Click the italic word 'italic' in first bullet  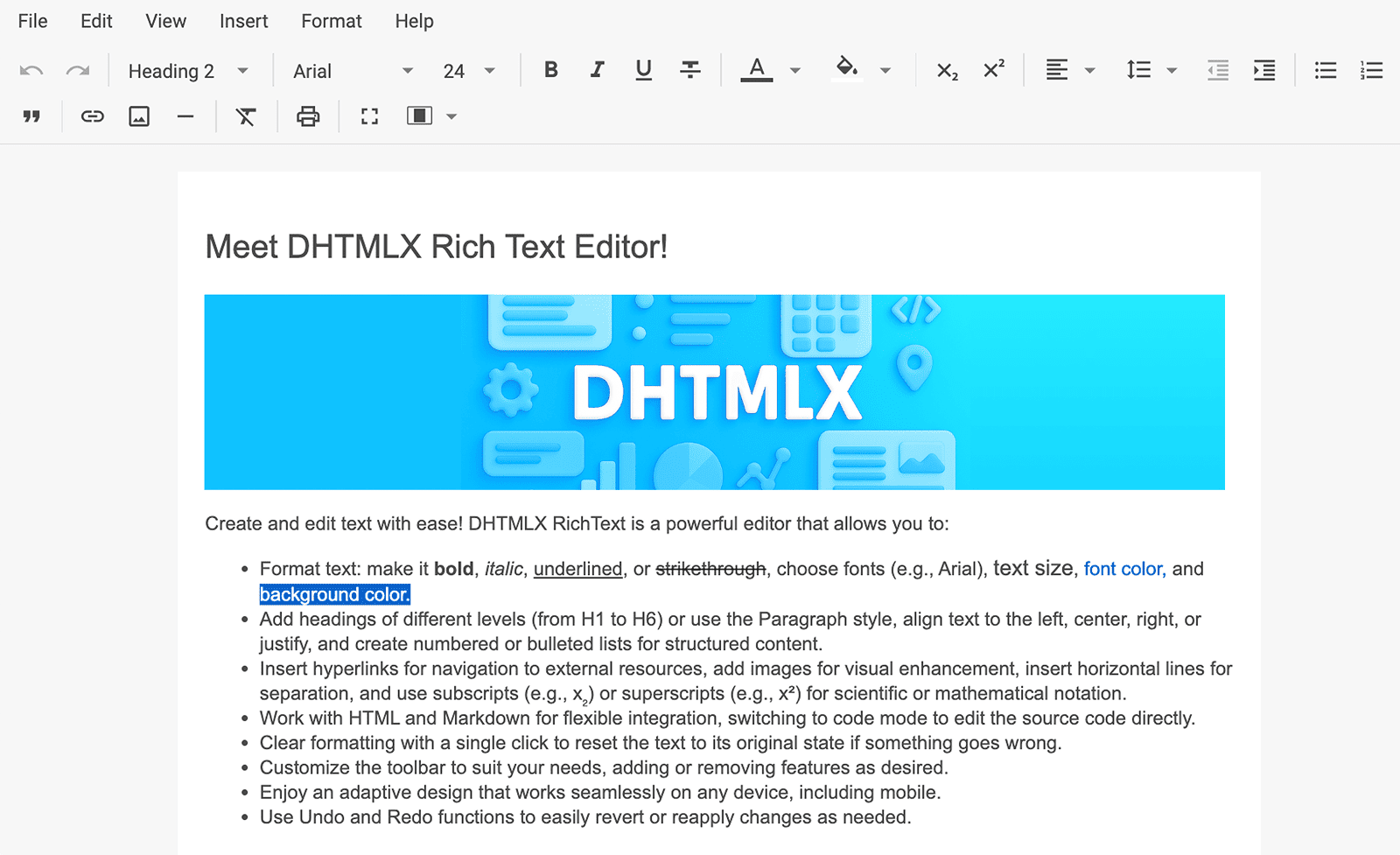504,569
